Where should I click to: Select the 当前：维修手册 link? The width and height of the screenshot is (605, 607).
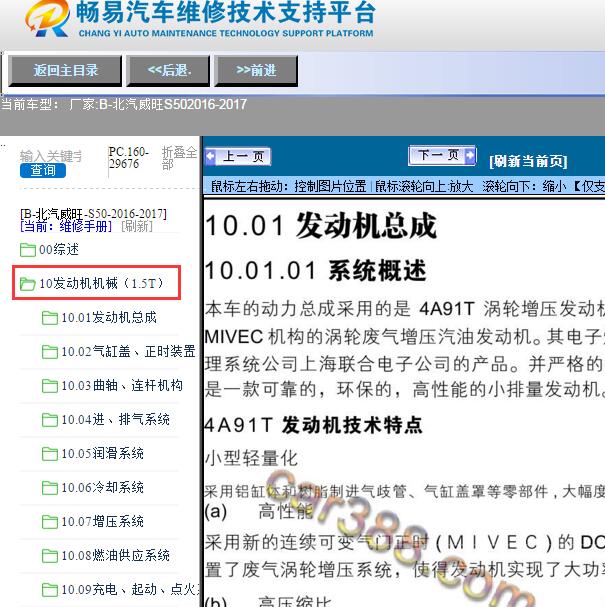coord(66,226)
